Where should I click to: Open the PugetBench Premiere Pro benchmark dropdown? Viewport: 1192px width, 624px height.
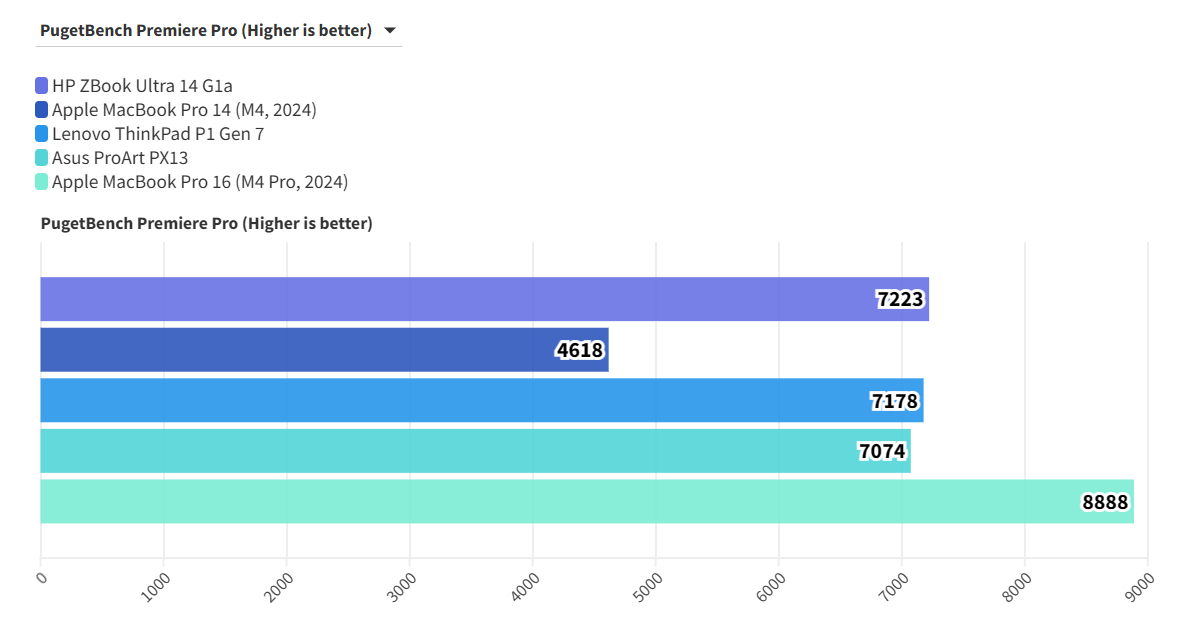coord(205,31)
